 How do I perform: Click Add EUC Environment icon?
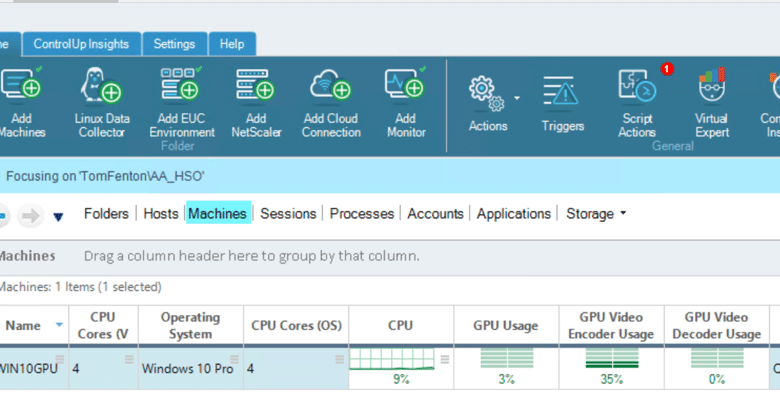point(181,83)
